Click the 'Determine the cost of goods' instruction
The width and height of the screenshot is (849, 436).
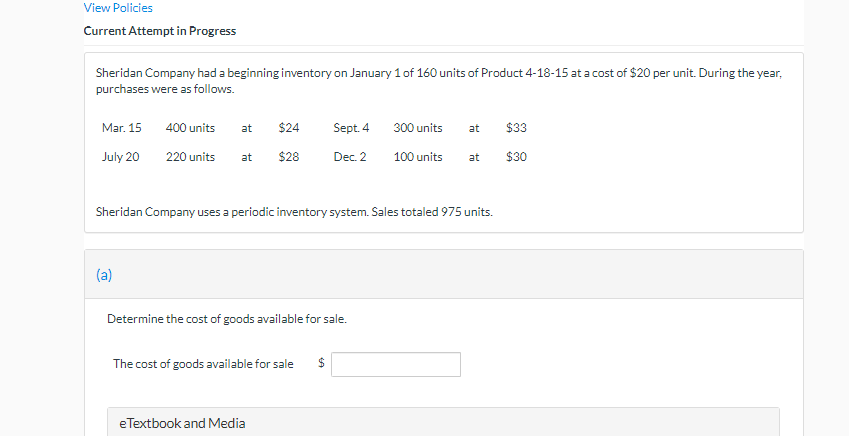[227, 319]
